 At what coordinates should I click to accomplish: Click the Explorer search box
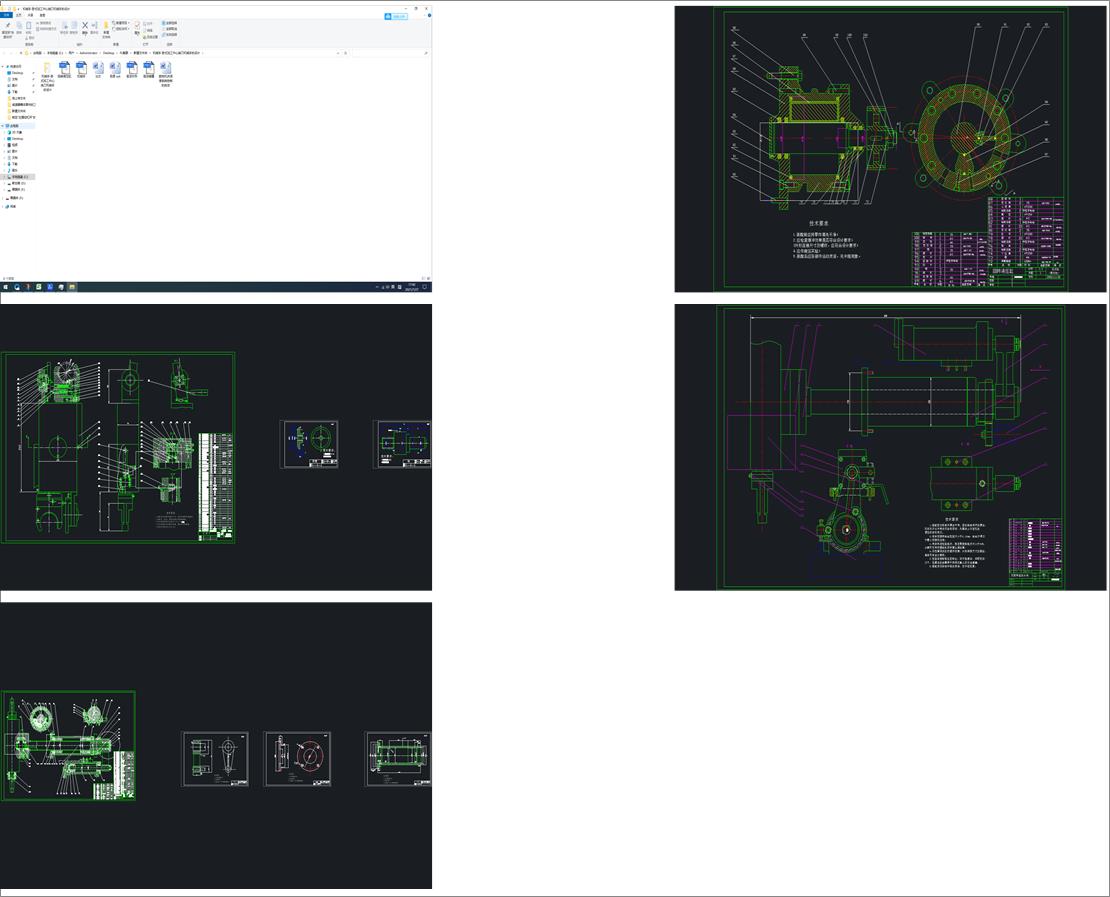pyautogui.click(x=395, y=52)
